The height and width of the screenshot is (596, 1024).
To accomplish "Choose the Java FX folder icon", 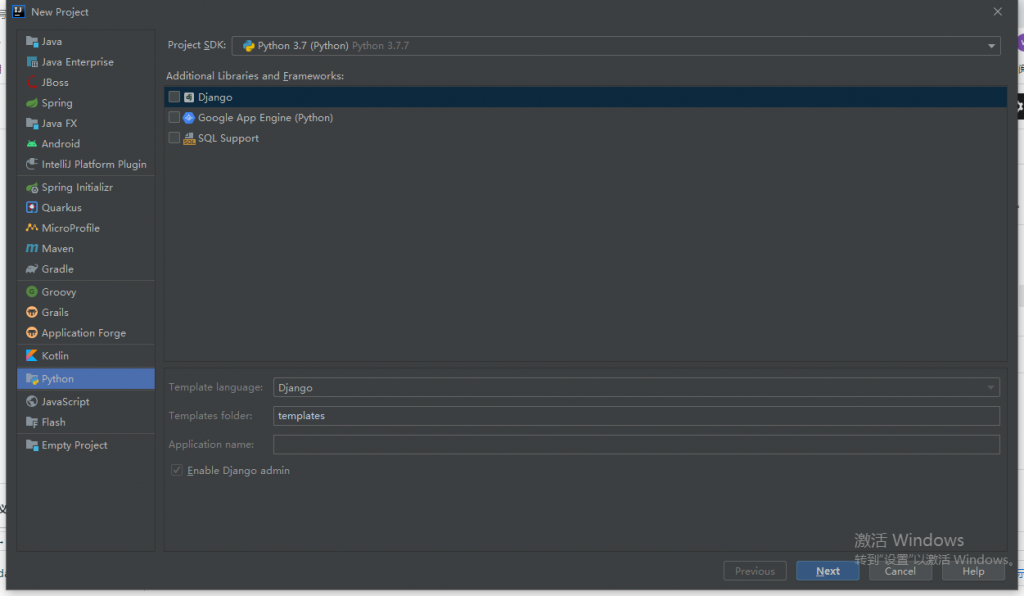I will pyautogui.click(x=31, y=123).
